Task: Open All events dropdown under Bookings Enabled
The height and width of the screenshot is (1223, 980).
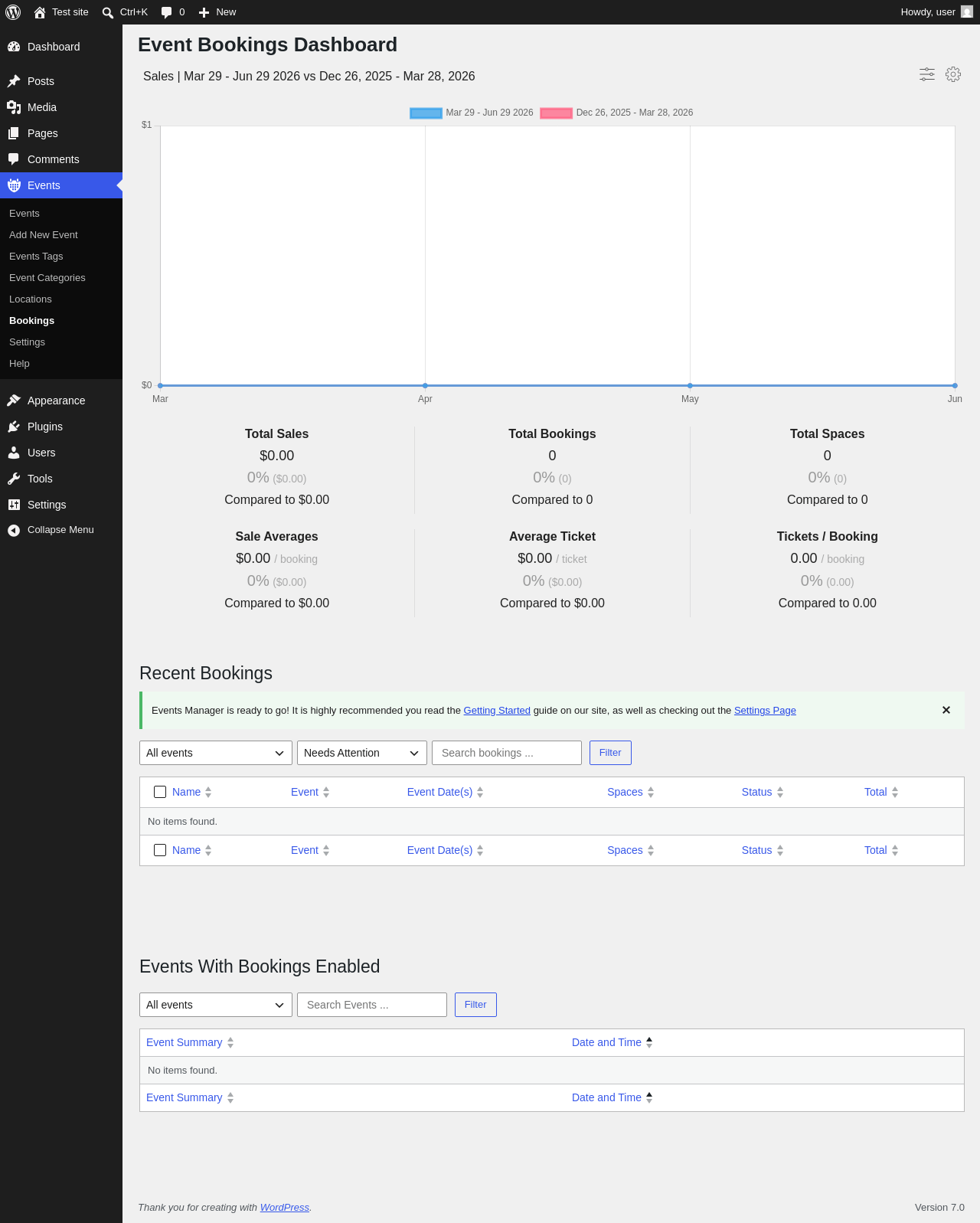Action: (216, 1005)
